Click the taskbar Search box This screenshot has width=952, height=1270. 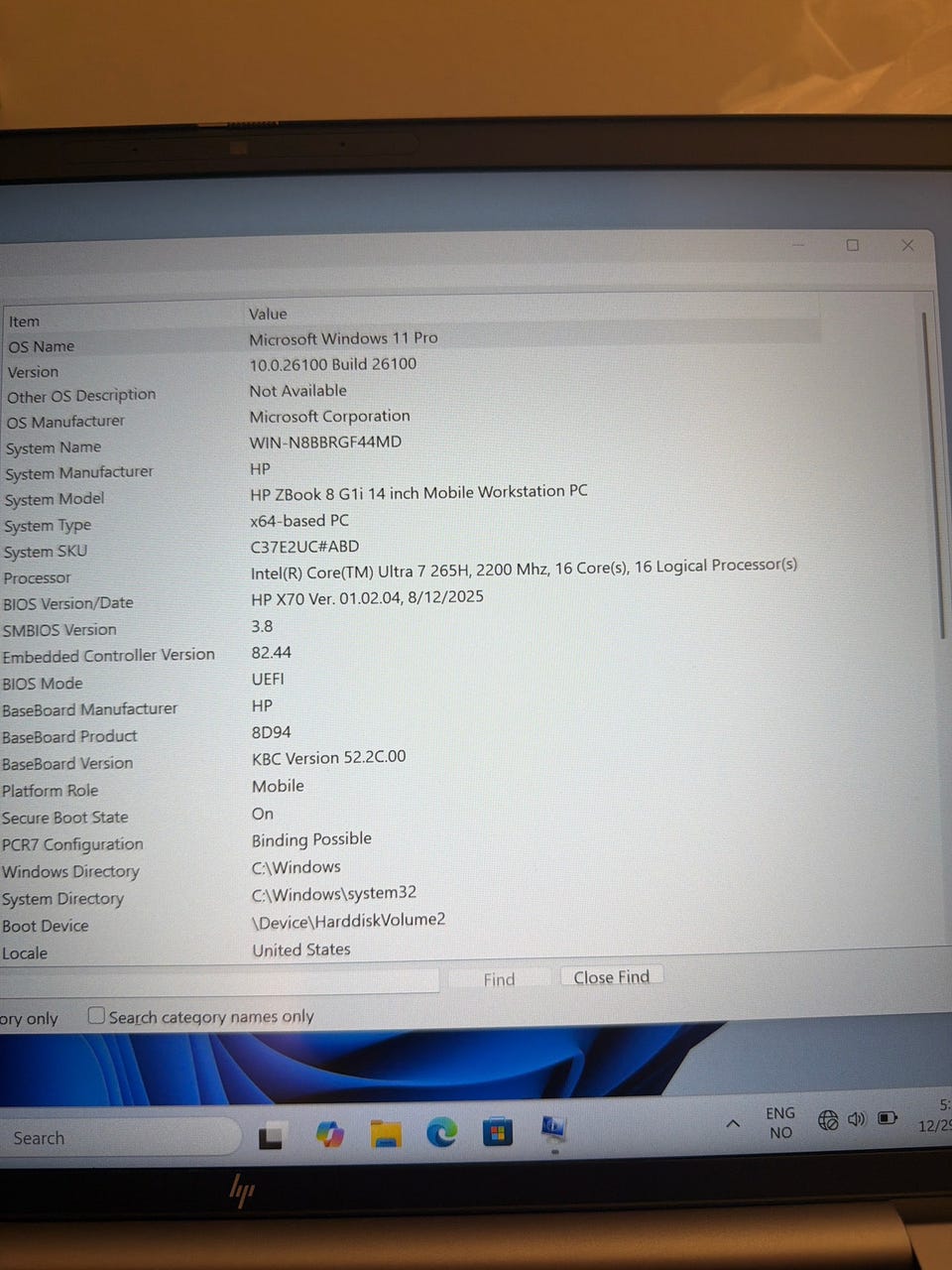[119, 1137]
